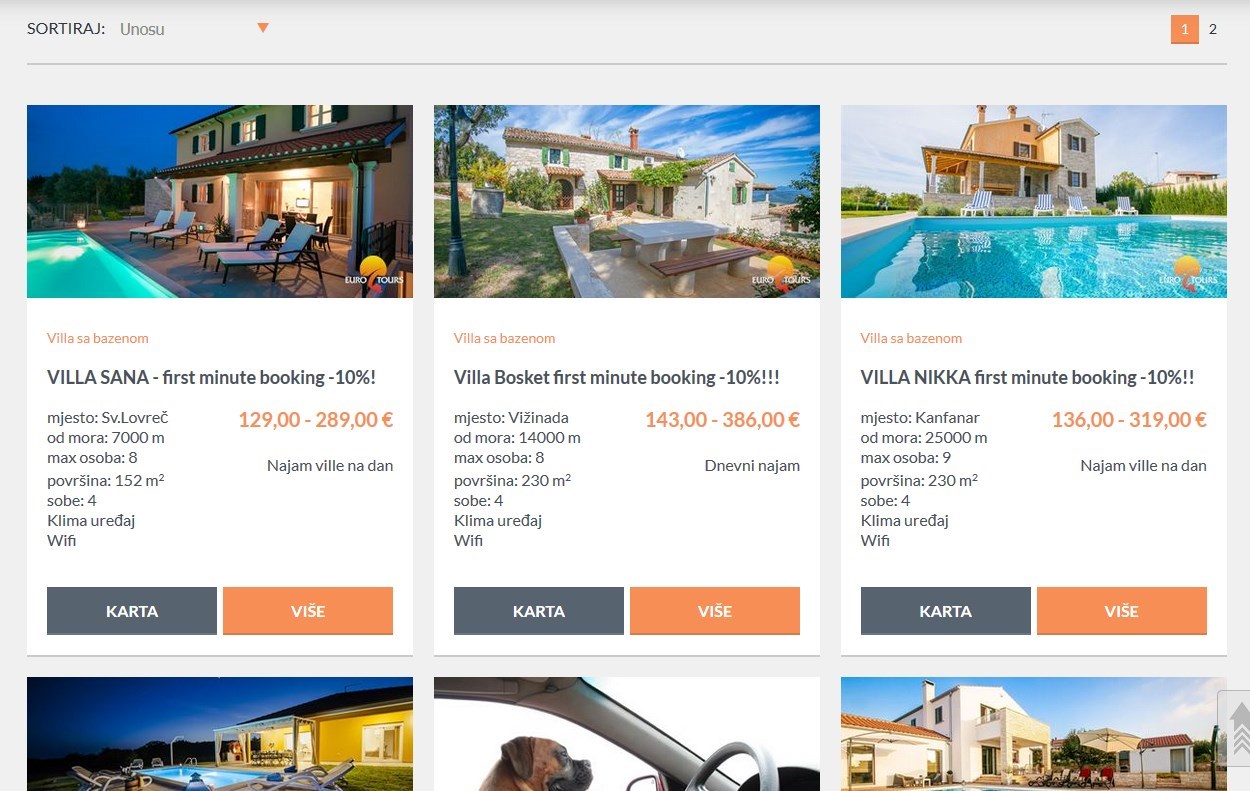Open the night pool villa thumbnail at bottom
This screenshot has height=791, width=1250.
pos(220,734)
